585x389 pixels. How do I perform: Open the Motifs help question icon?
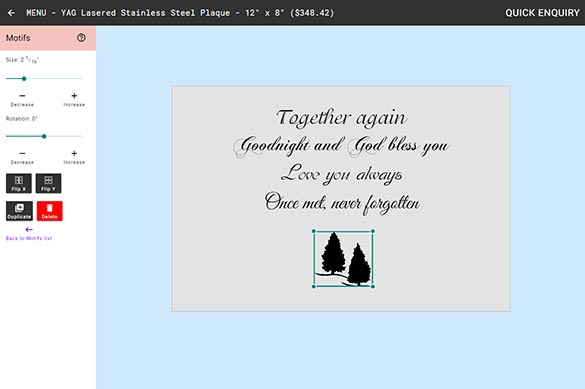click(81, 38)
